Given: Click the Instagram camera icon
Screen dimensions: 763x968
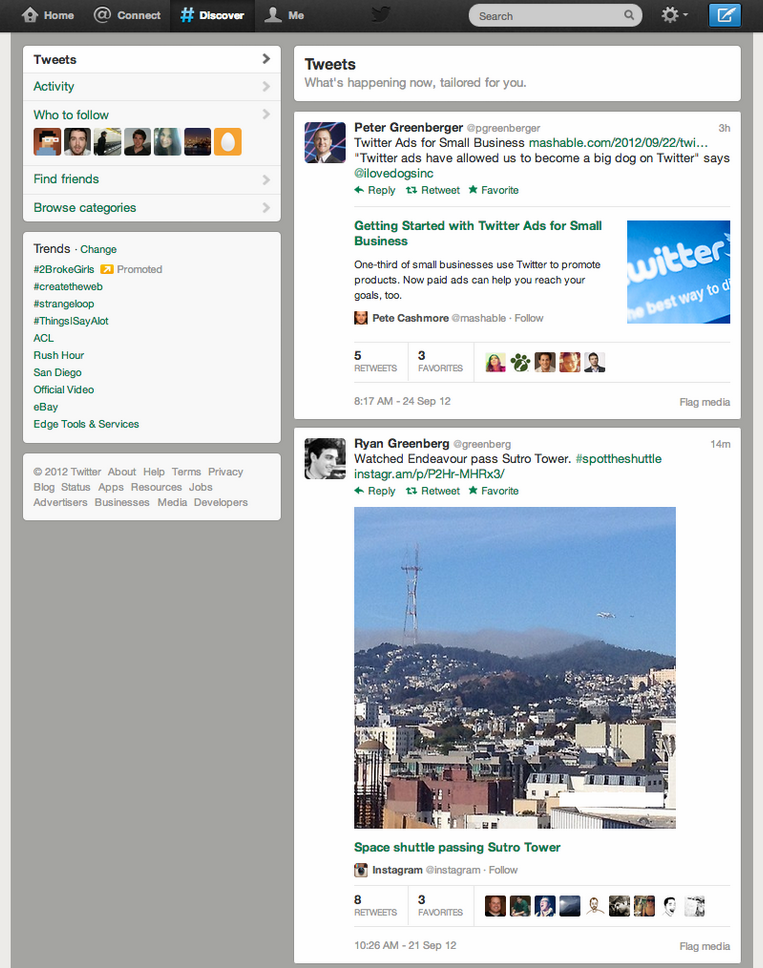Looking at the screenshot, I should (361, 870).
